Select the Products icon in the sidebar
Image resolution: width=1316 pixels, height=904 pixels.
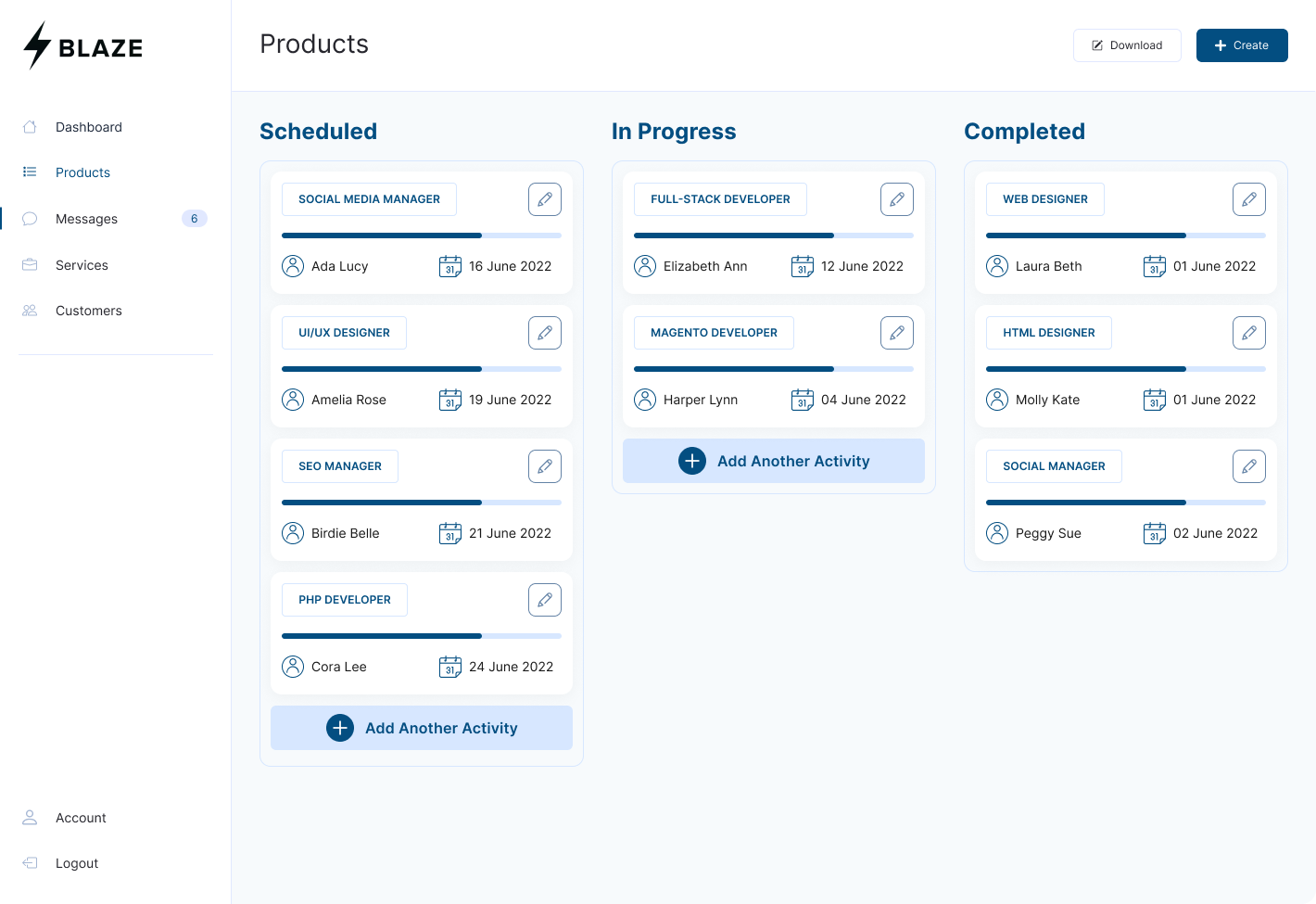coord(30,172)
